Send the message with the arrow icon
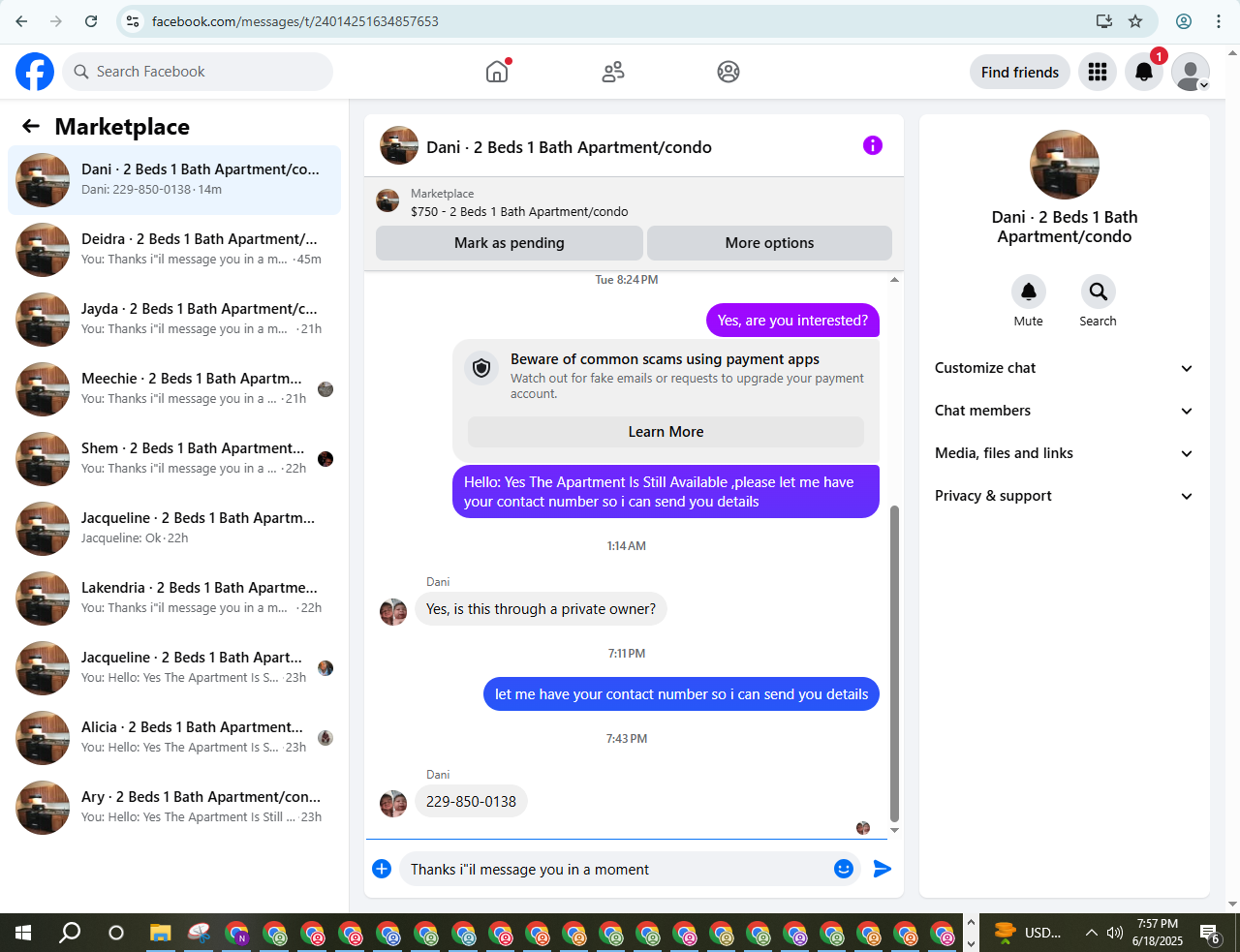The image size is (1240, 952). point(882,869)
